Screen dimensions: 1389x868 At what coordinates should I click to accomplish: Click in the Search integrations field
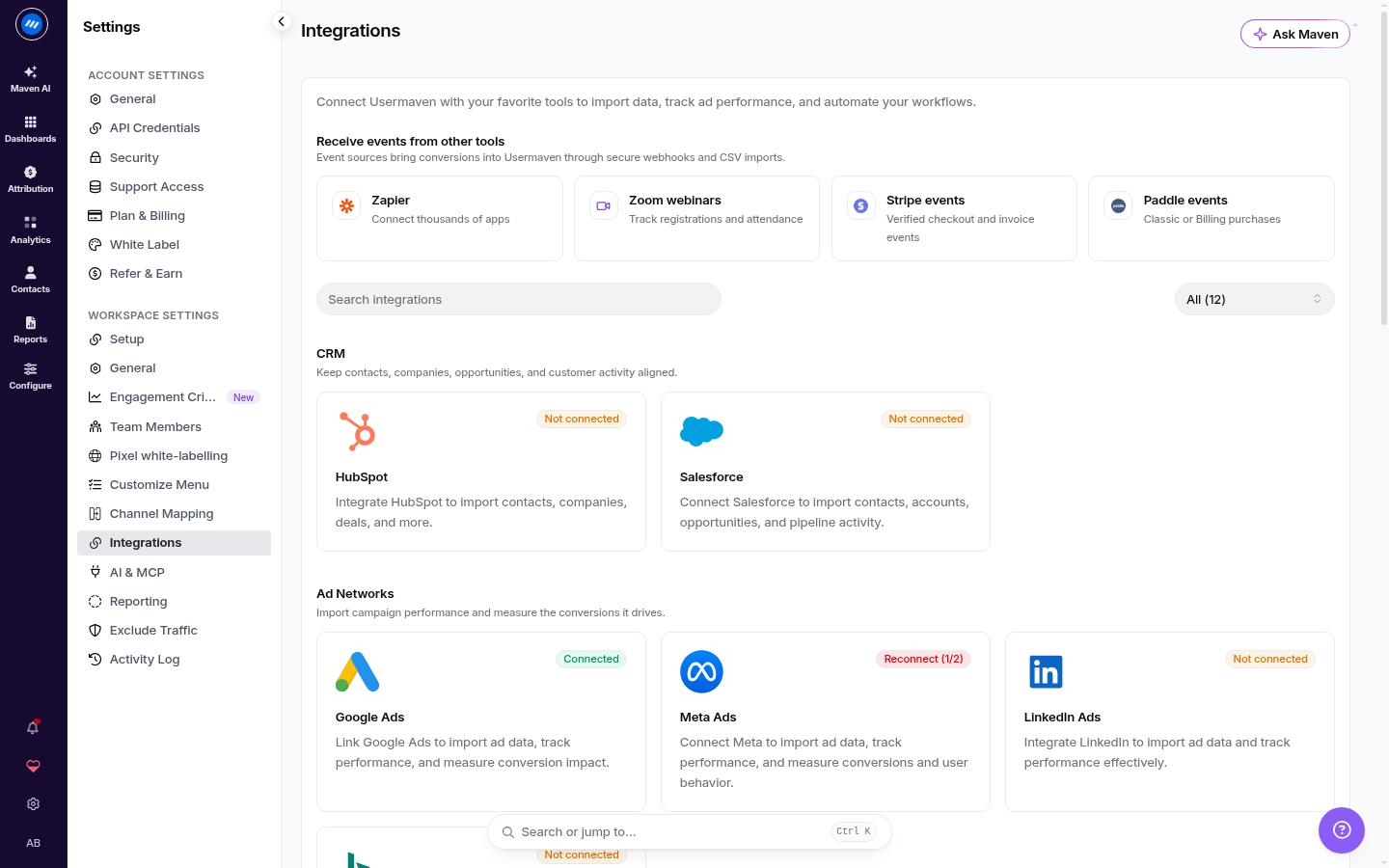[519, 299]
